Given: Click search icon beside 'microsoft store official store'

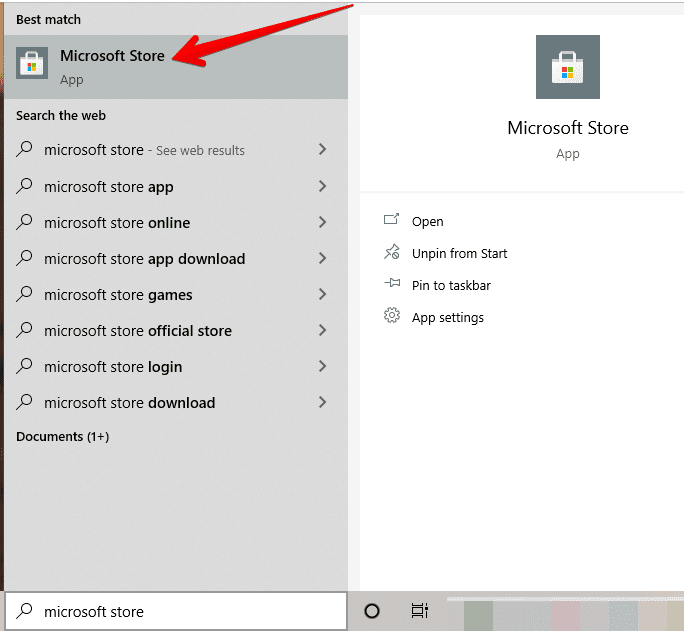Looking at the screenshot, I should pos(24,330).
